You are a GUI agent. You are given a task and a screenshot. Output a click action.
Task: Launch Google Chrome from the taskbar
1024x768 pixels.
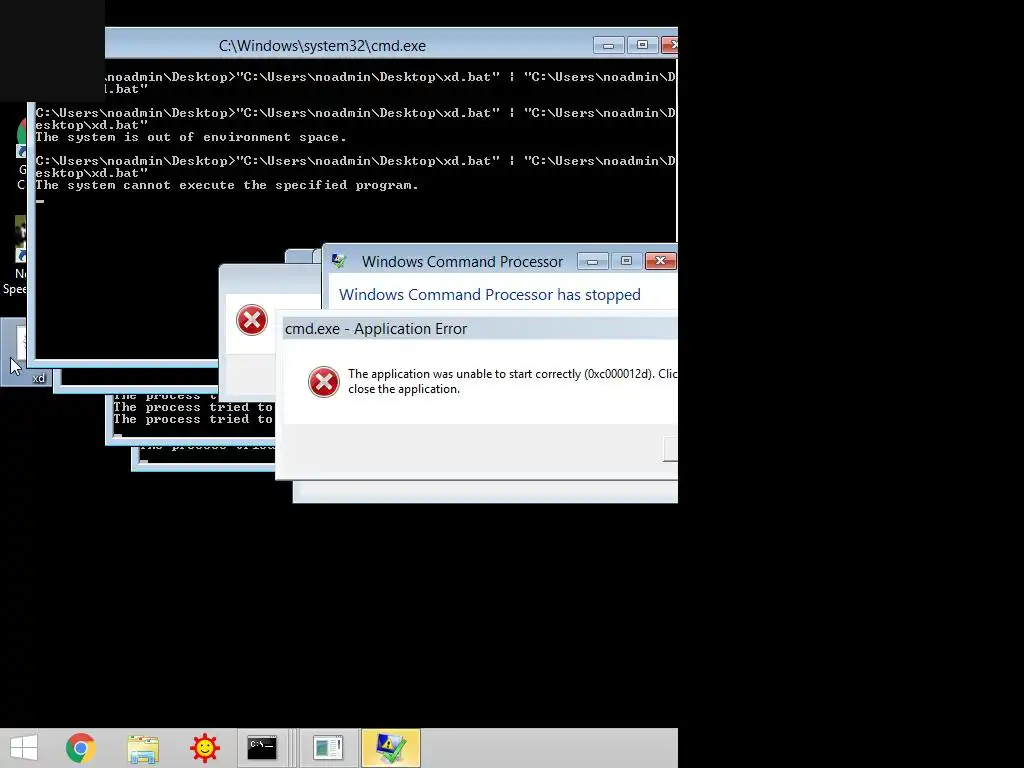(x=81, y=748)
